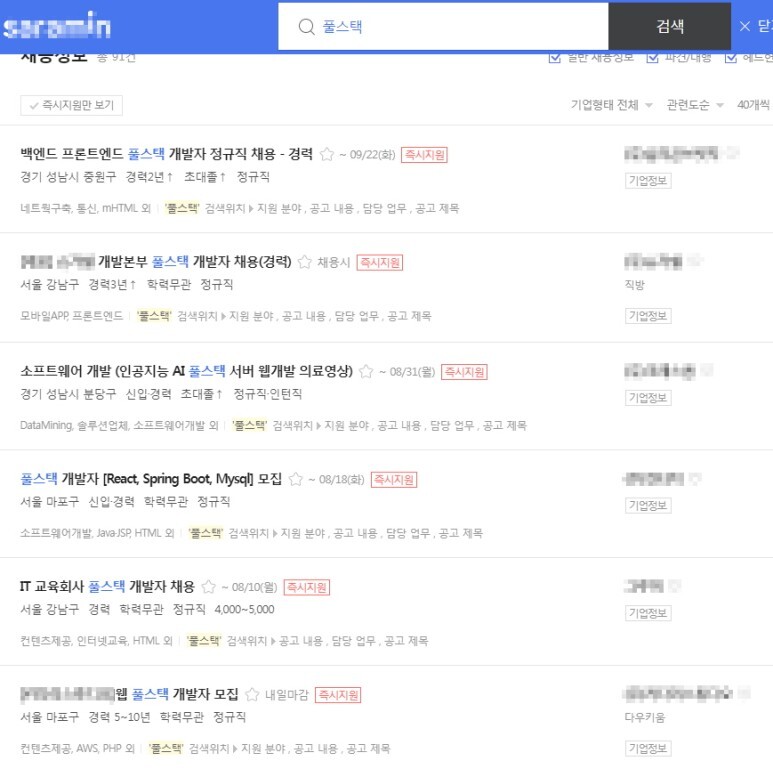Click 기업정보 for 성남시 분당구 job
Viewport: 773px width, 769px height.
[x=648, y=398]
